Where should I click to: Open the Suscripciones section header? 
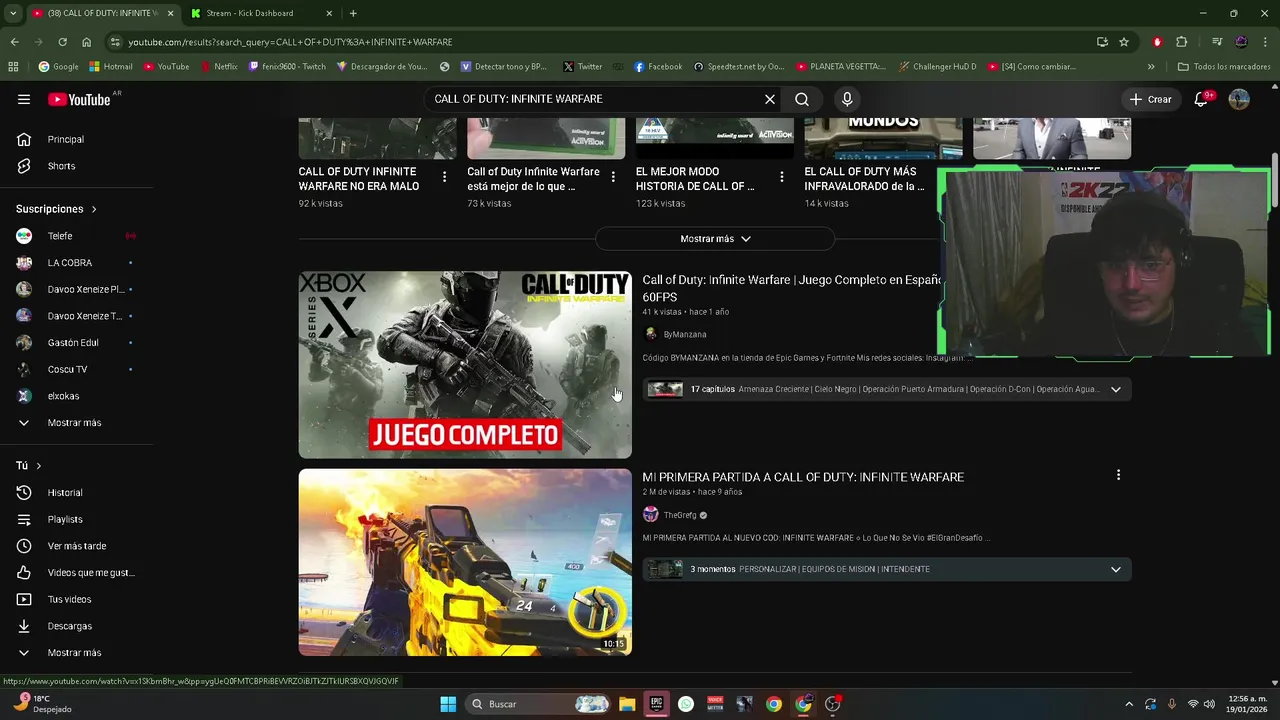coord(57,209)
